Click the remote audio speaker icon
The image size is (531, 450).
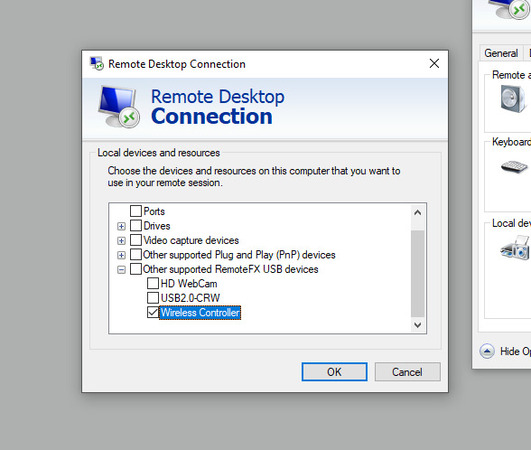click(x=513, y=99)
